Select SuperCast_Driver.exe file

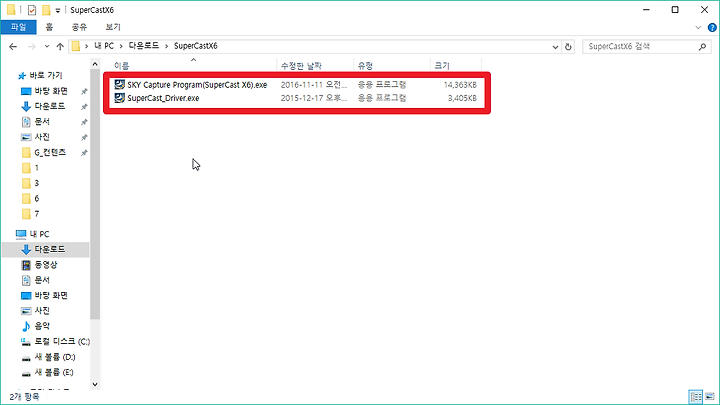(x=163, y=98)
